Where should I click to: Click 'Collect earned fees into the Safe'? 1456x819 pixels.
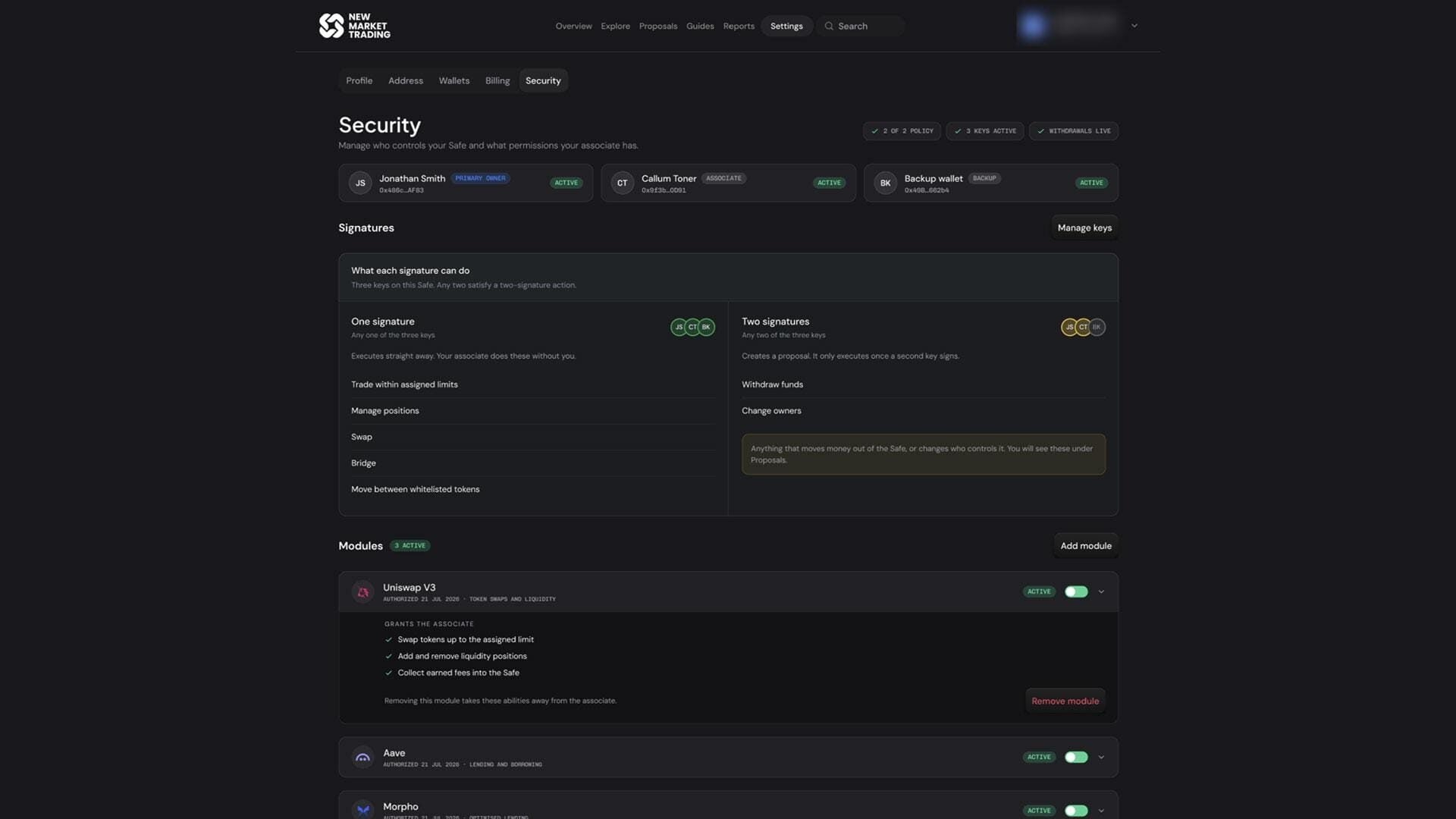pyautogui.click(x=458, y=673)
